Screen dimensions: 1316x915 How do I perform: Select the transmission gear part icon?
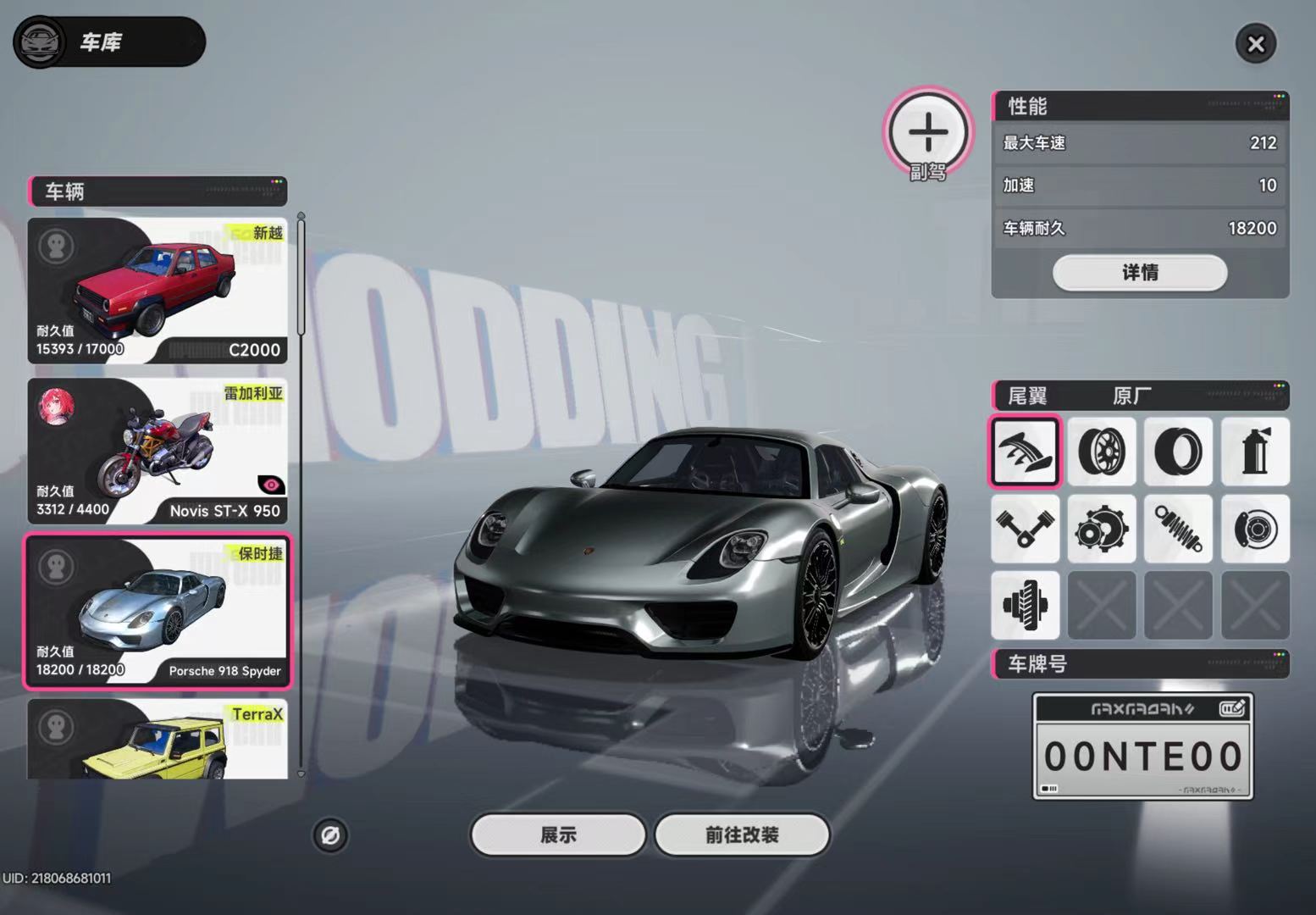point(1101,529)
